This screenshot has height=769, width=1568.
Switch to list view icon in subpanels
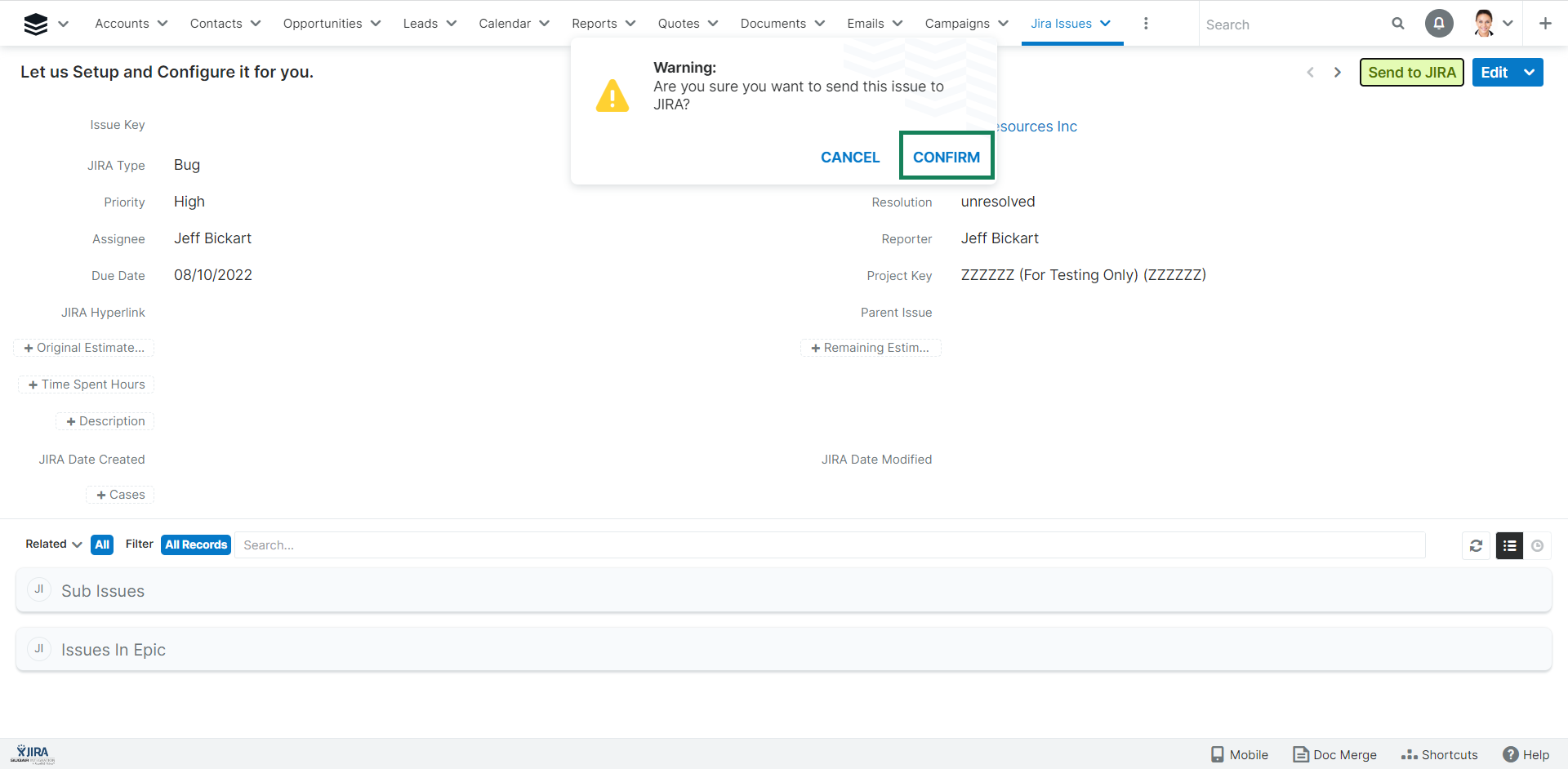[x=1509, y=545]
